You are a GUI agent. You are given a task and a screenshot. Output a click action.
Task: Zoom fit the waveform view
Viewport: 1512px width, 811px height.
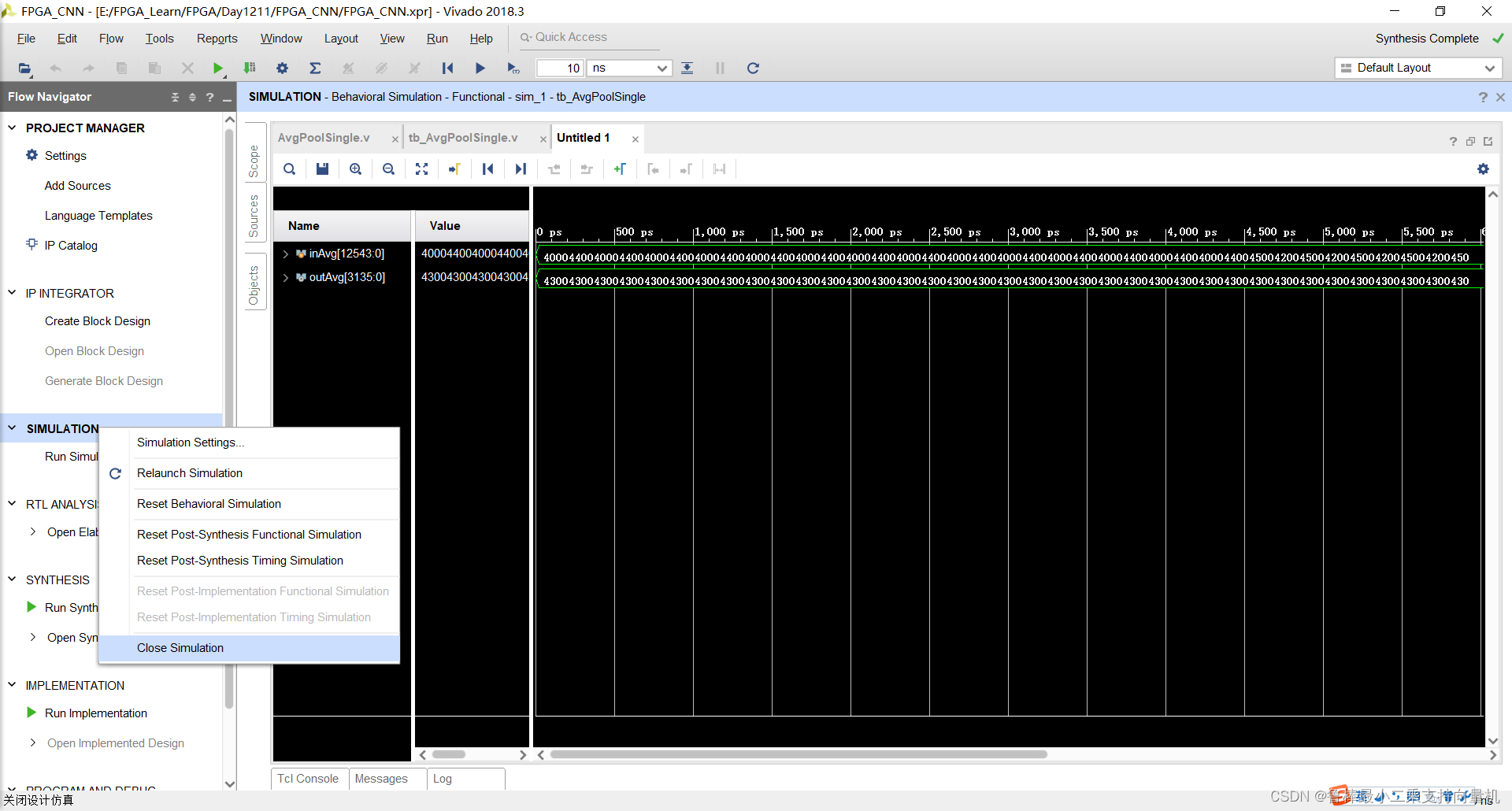[x=421, y=169]
